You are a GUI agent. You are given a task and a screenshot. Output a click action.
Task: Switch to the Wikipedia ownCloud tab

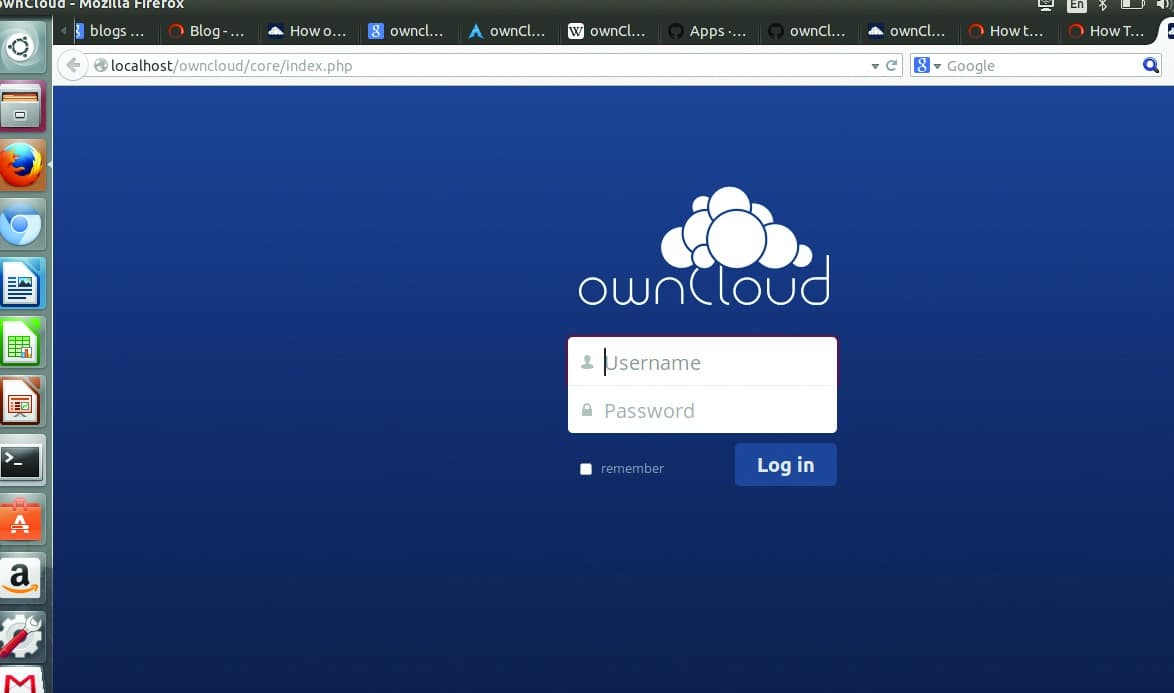pyautogui.click(x=607, y=31)
